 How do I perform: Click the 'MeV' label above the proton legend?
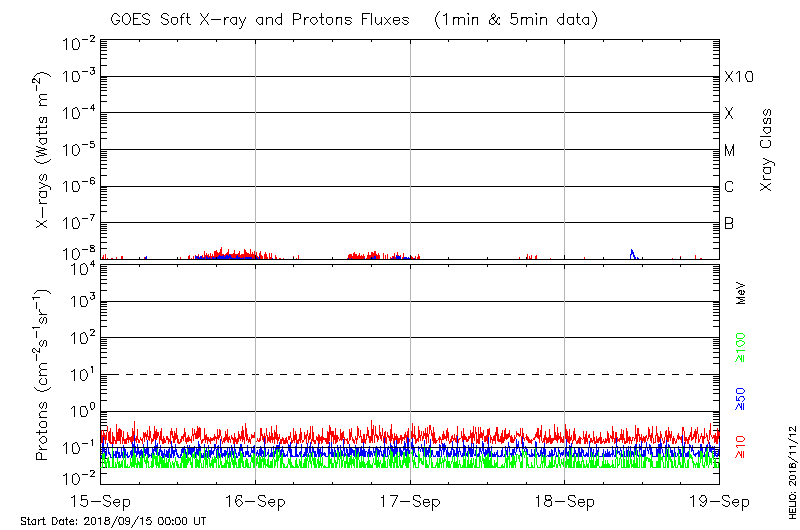coord(741,295)
